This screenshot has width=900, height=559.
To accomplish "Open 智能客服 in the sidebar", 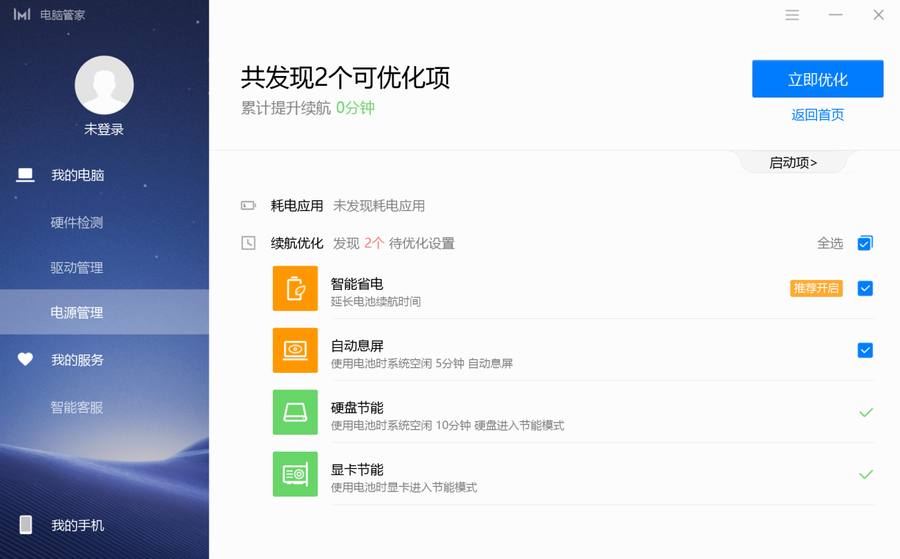I will [x=77, y=408].
